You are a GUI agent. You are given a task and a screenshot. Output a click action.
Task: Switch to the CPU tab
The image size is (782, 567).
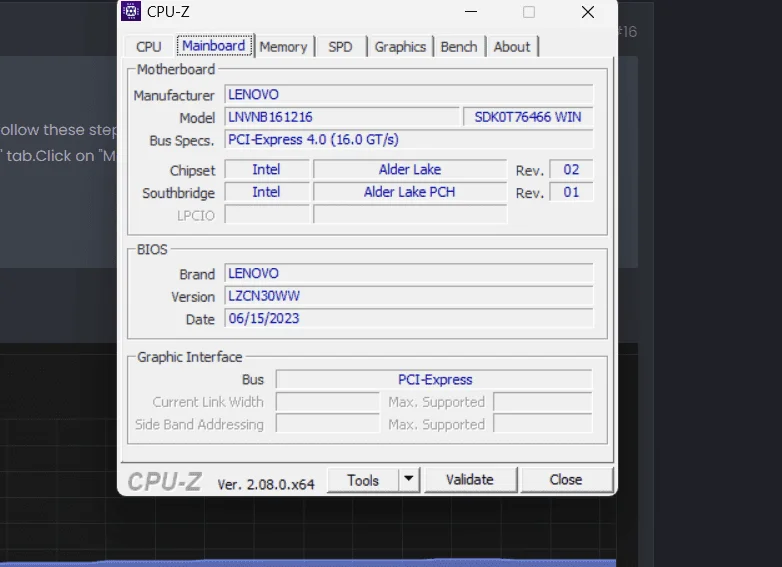pos(149,47)
